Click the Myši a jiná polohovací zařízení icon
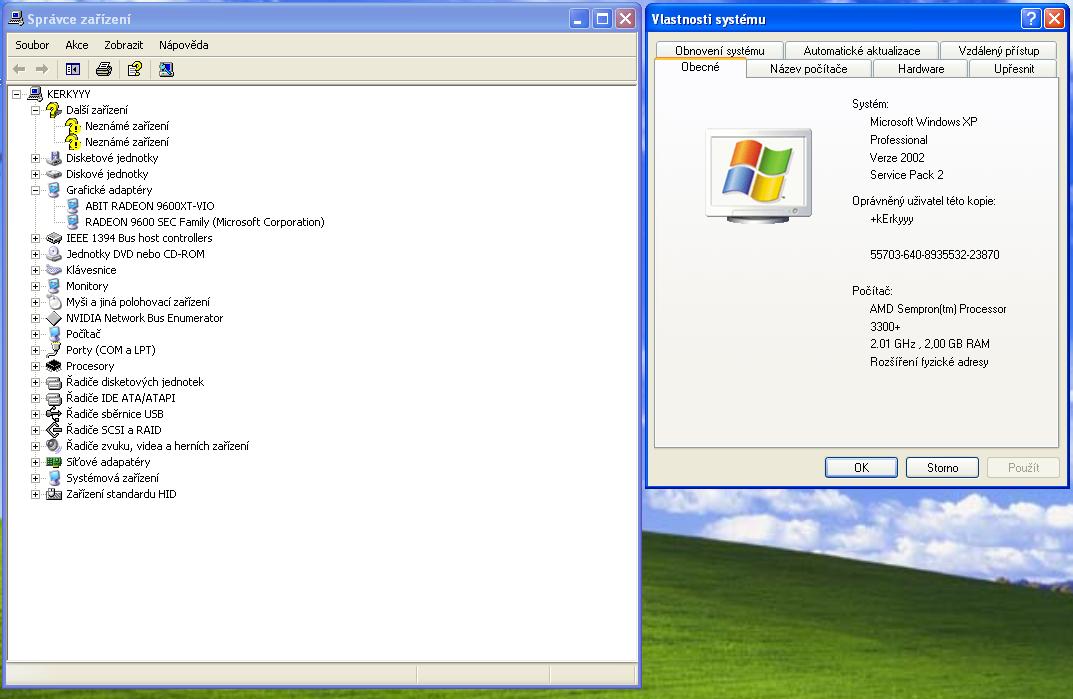1073x699 pixels. point(53,302)
